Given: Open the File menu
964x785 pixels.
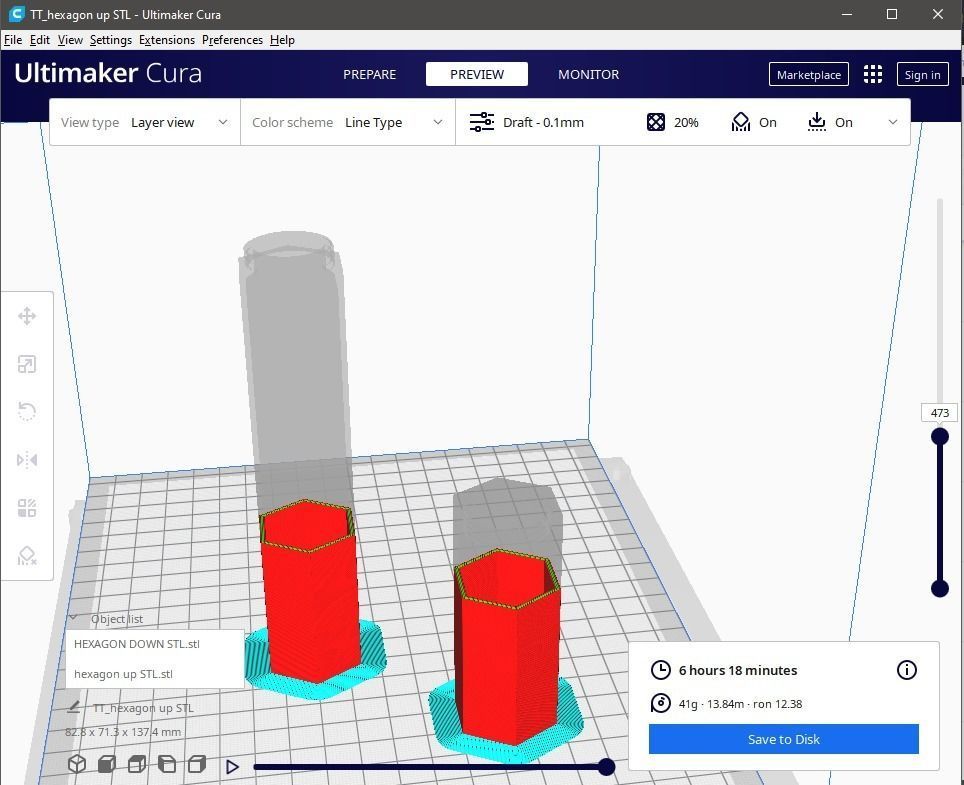Looking at the screenshot, I should (13, 40).
